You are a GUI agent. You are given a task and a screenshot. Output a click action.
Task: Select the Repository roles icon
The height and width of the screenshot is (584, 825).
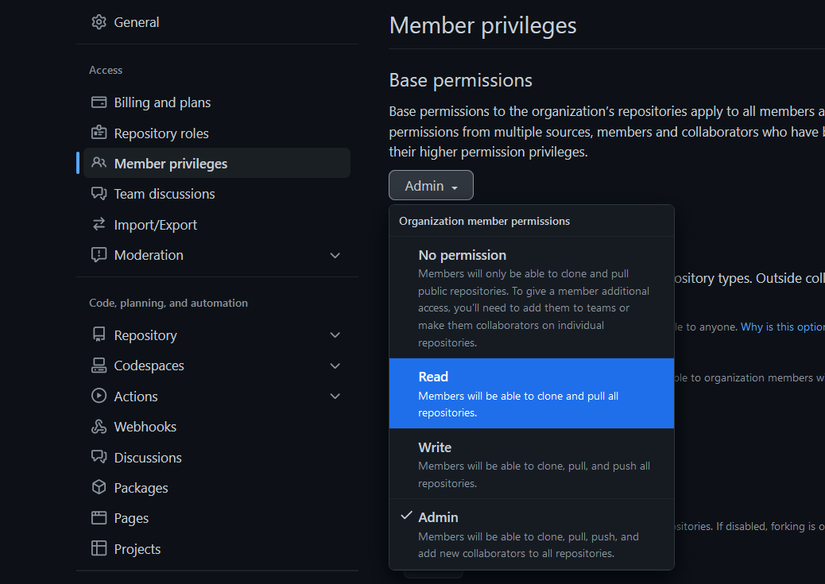tap(98, 133)
